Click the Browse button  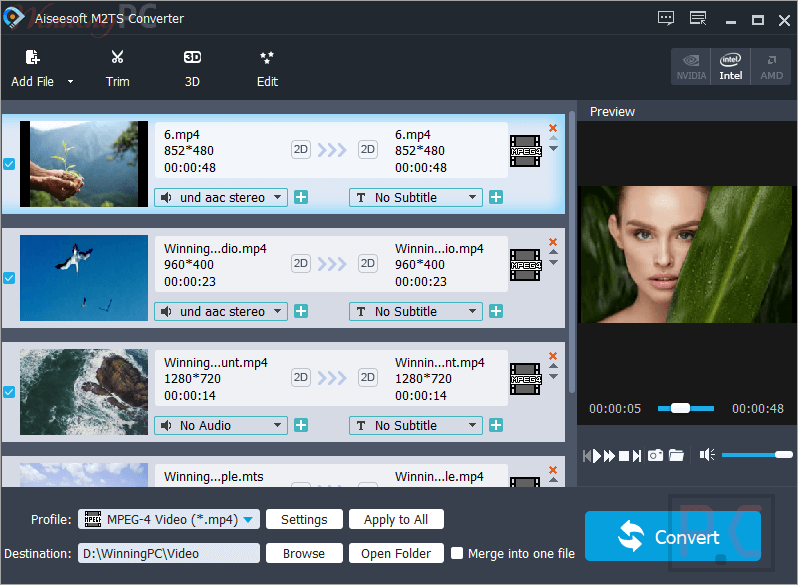[304, 553]
